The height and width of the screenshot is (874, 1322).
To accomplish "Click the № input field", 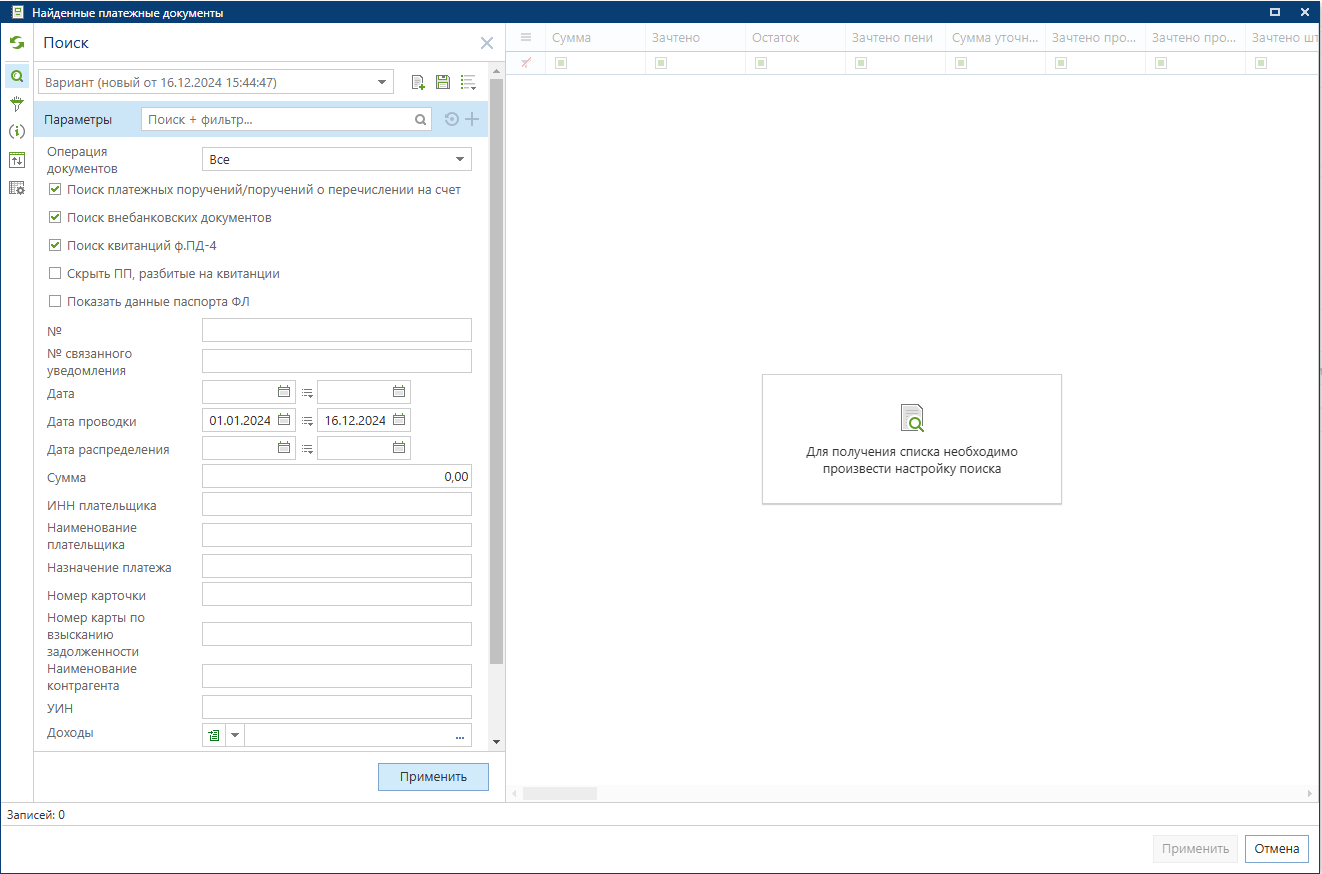I will 336,330.
